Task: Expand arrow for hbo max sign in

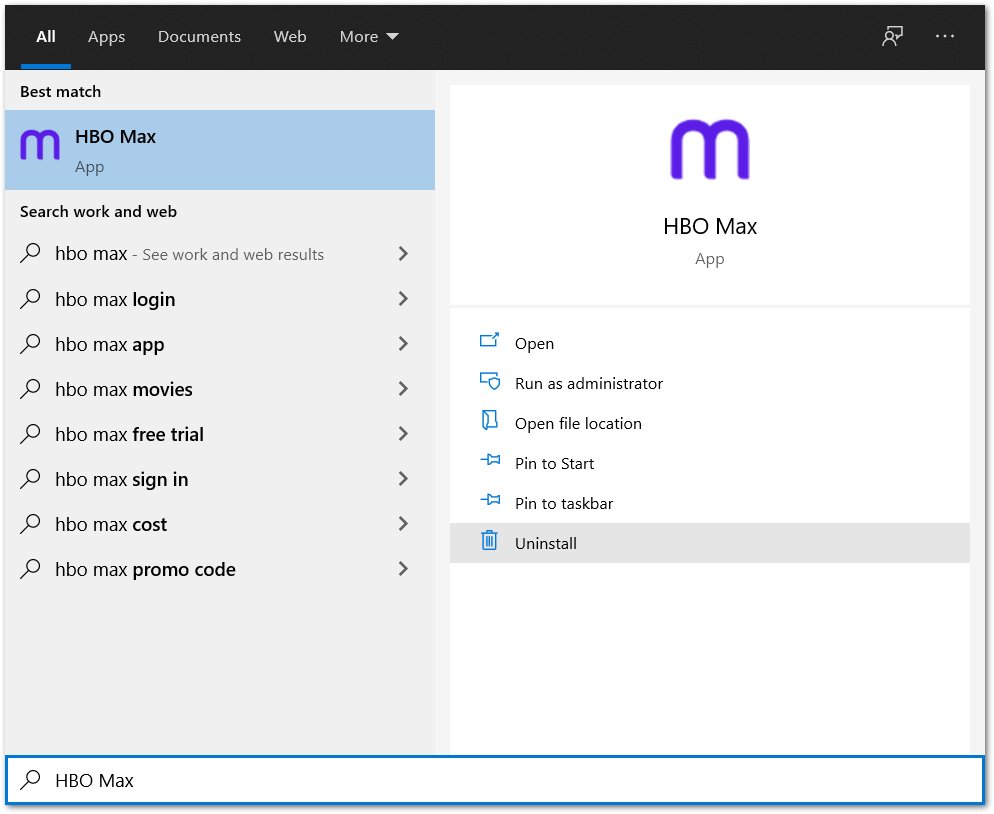Action: (403, 479)
